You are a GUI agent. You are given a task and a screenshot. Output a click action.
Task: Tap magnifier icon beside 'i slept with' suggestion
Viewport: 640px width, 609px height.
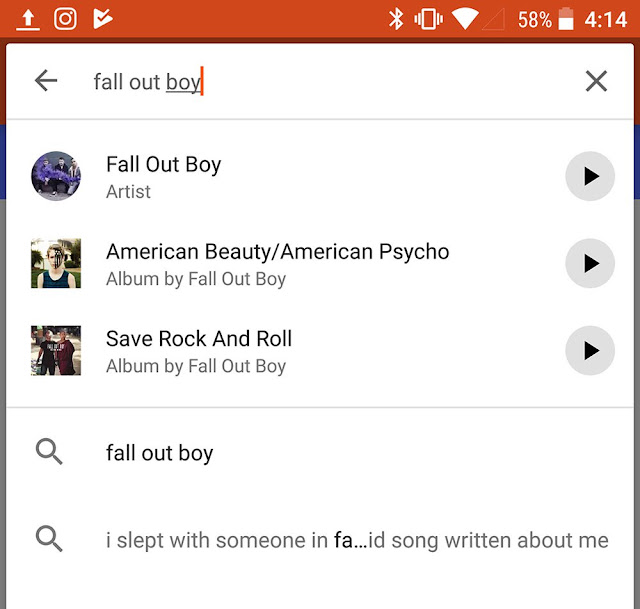[x=49, y=540]
